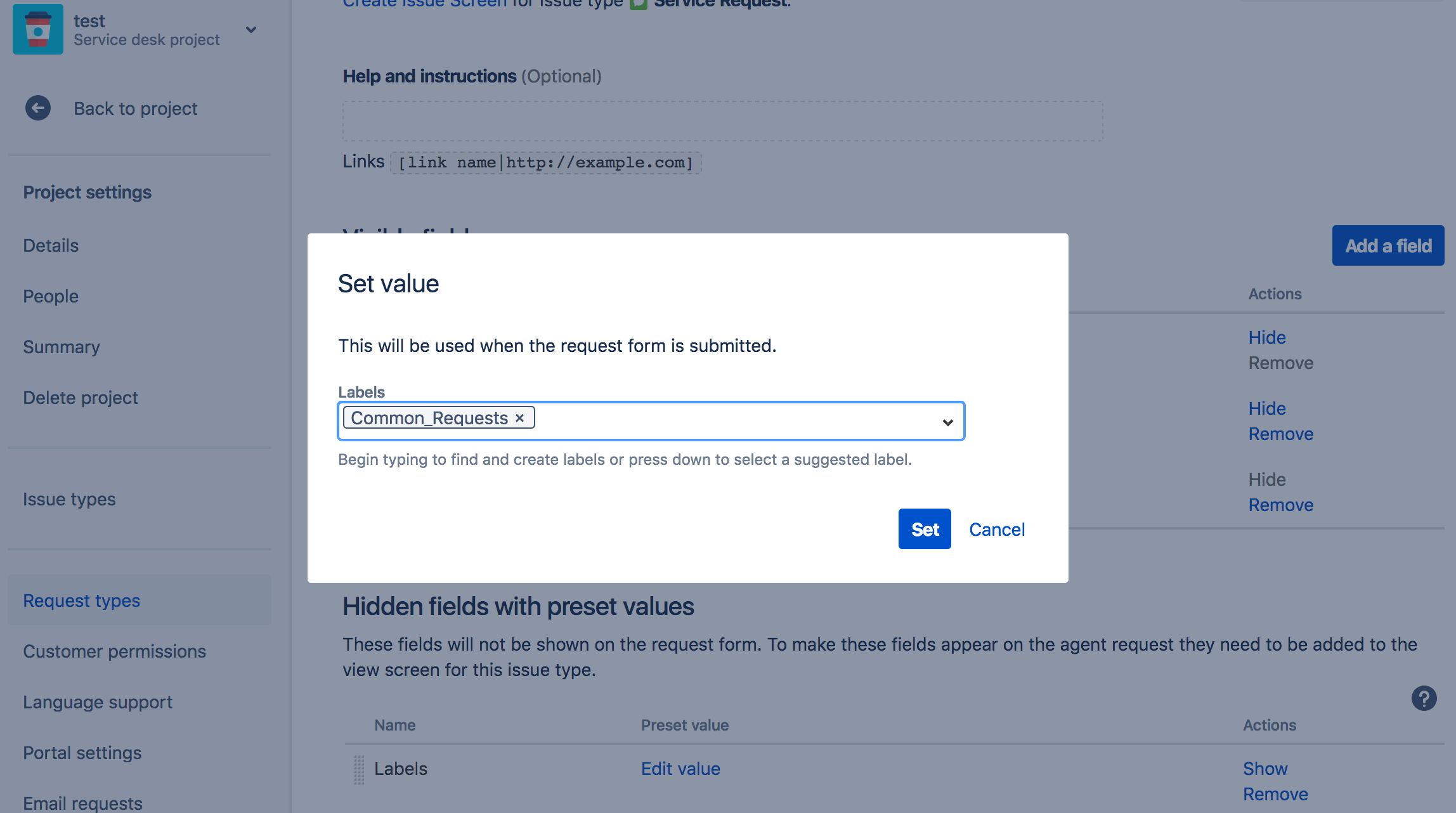The width and height of the screenshot is (1456, 813).
Task: Open the help question mark icon
Action: pos(1424,698)
